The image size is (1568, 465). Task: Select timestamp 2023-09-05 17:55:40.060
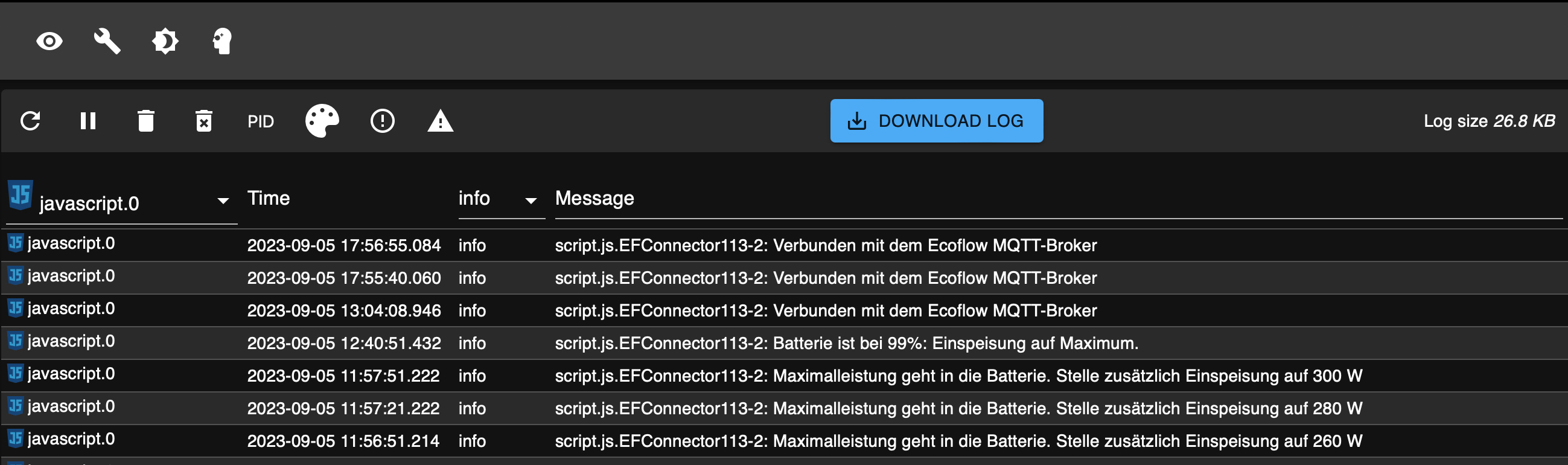[x=344, y=278]
